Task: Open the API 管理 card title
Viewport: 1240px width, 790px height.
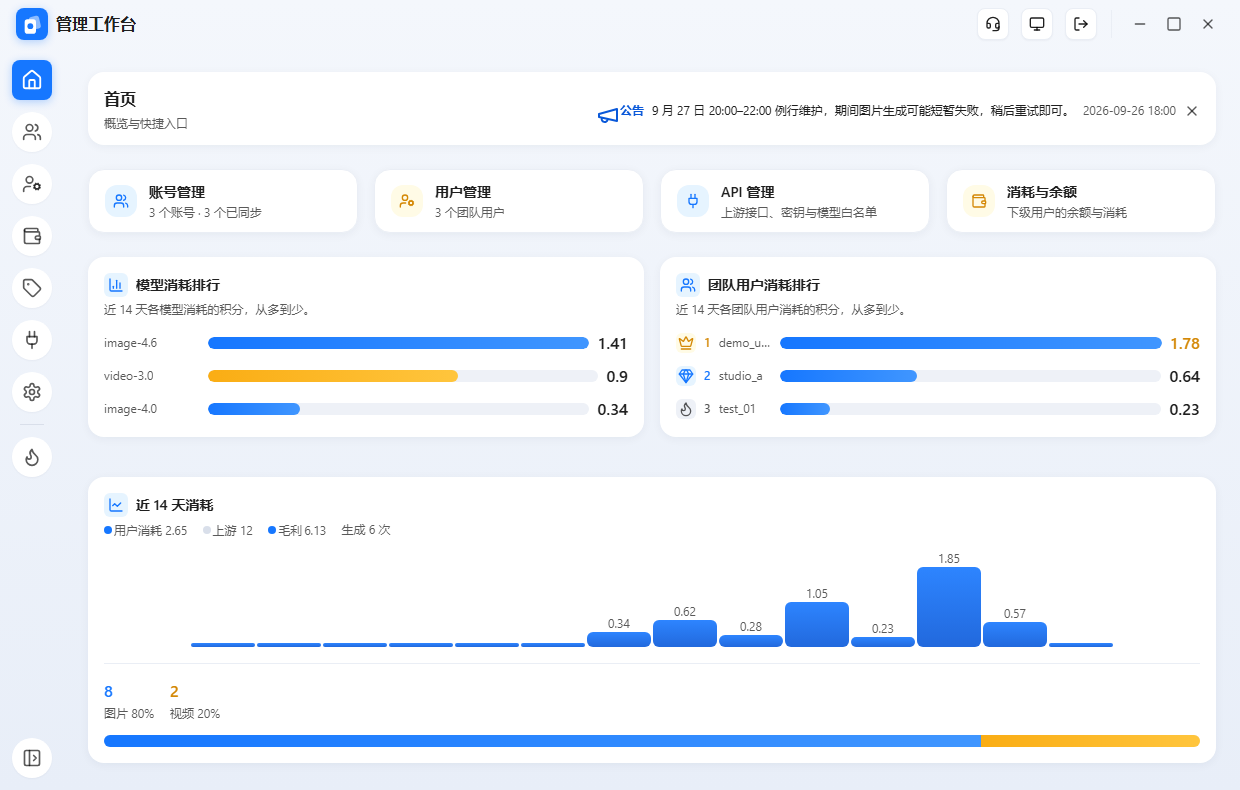Action: tap(748, 192)
